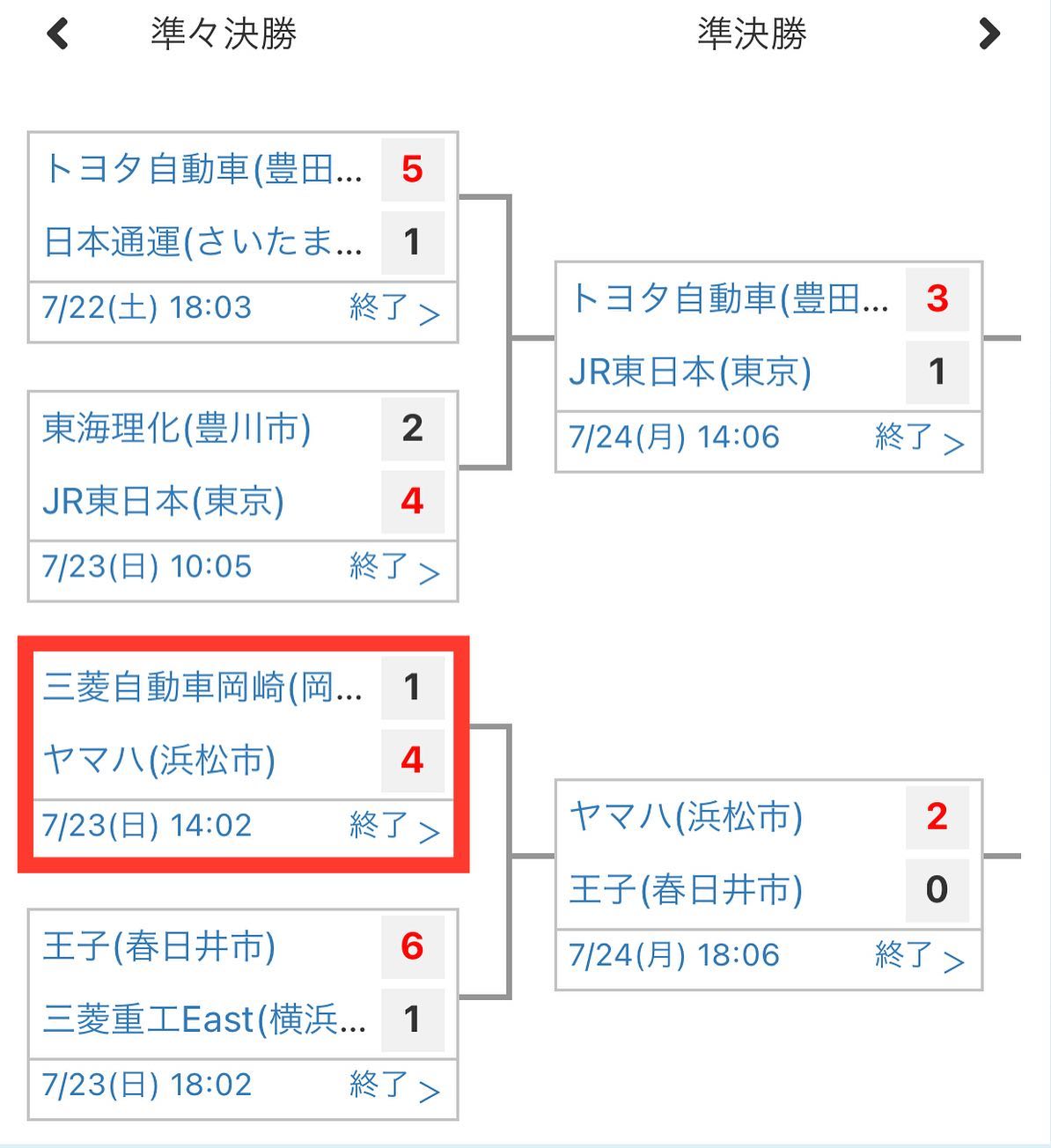Viewport: 1051px width, 1148px height.
Task: Switch to the 準決勝 round heading
Action: coord(752,34)
